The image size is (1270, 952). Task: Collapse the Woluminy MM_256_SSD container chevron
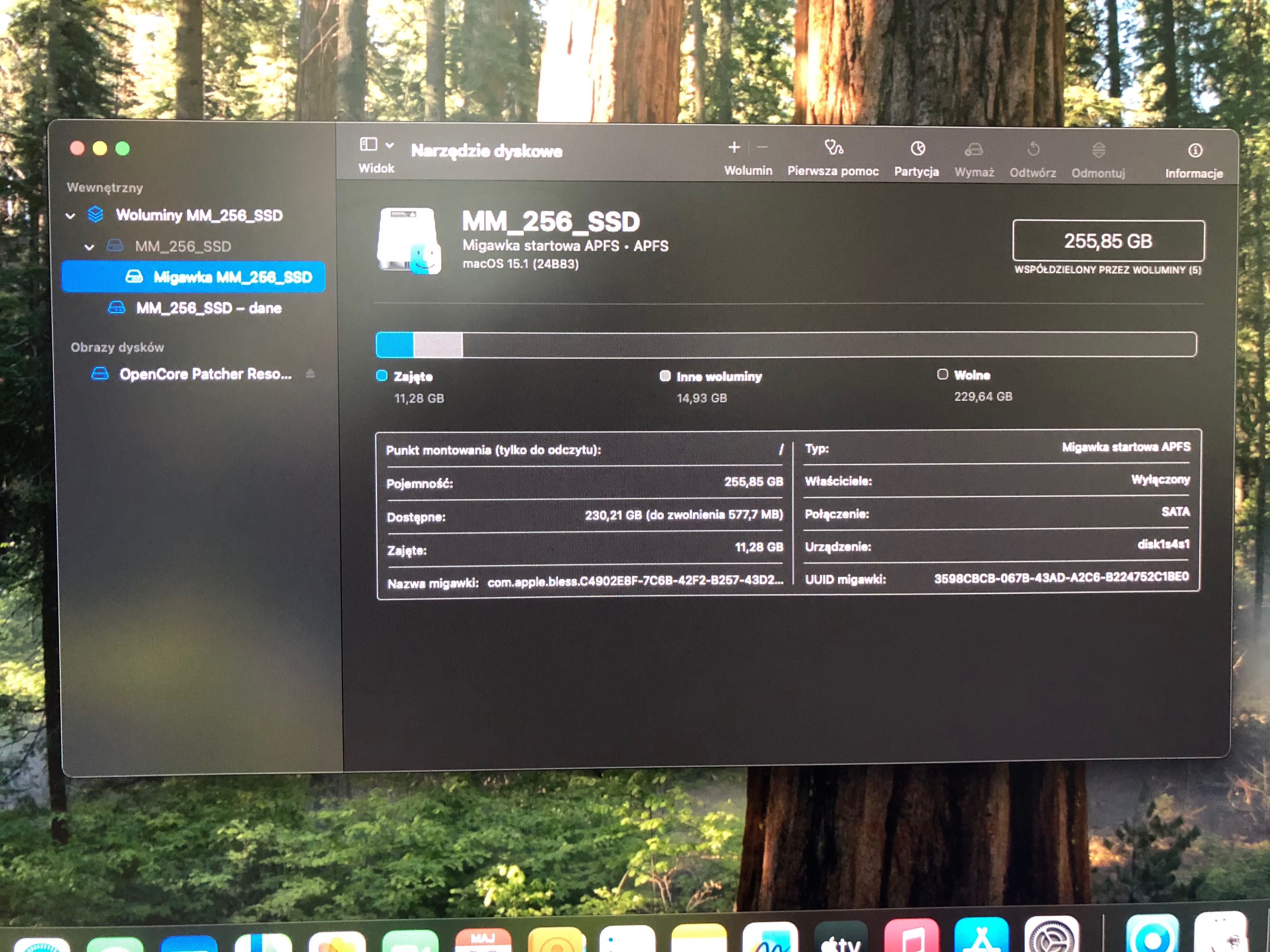point(70,216)
